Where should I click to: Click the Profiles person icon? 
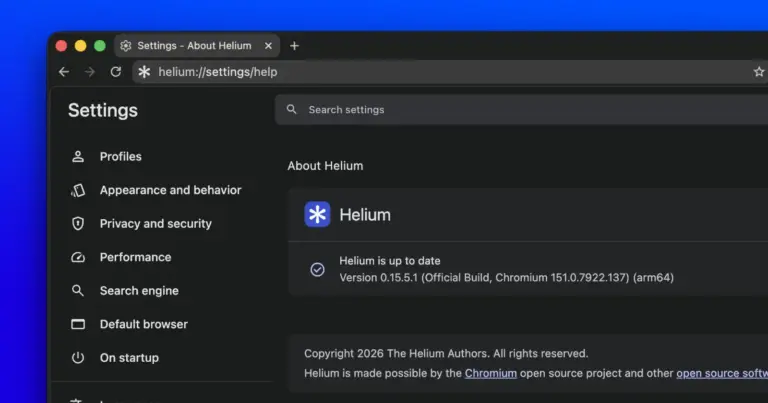(x=78, y=157)
